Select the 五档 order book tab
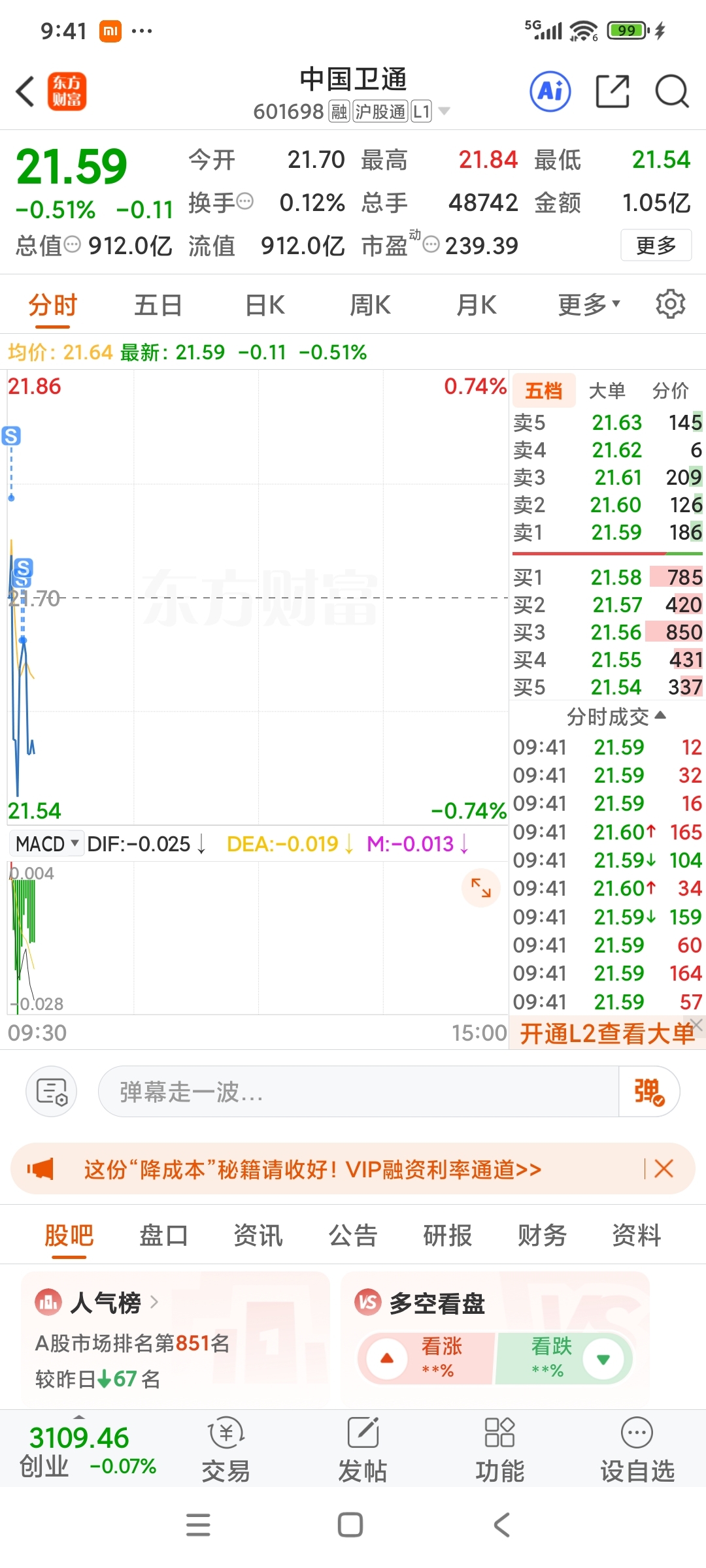This screenshot has height=1568, width=706. (x=544, y=391)
